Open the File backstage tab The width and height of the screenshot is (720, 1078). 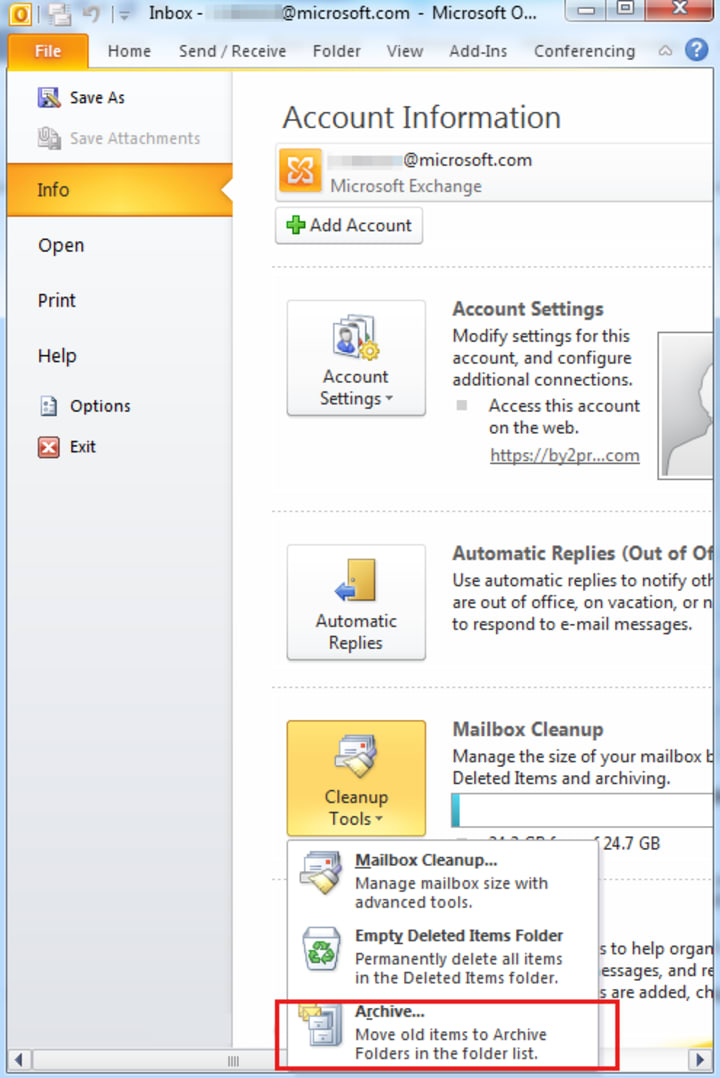point(47,52)
